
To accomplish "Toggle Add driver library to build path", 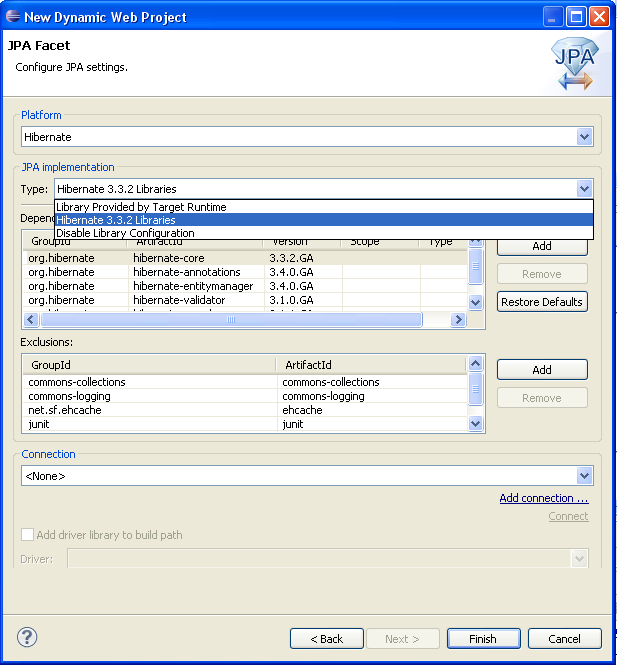I will coord(28,534).
